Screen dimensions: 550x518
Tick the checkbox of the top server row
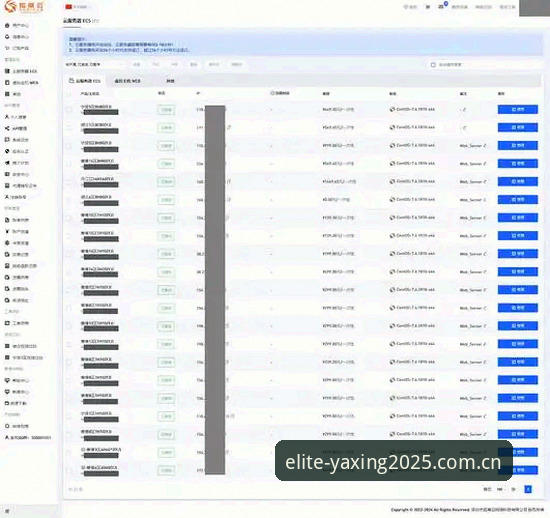point(69,110)
